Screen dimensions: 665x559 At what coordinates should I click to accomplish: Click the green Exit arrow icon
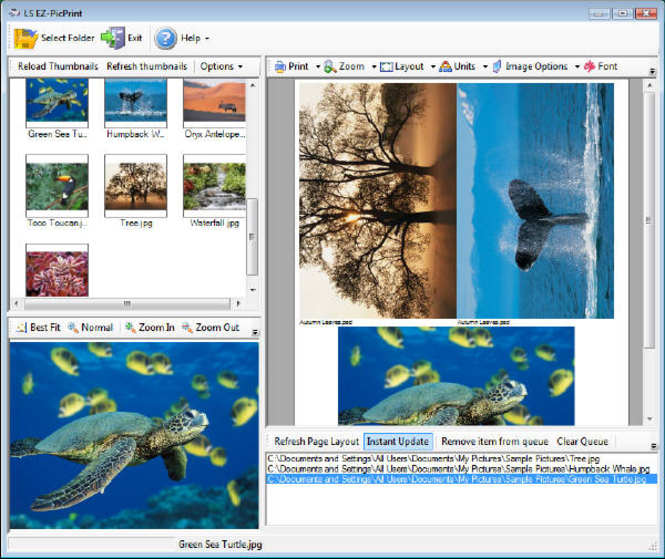click(113, 38)
